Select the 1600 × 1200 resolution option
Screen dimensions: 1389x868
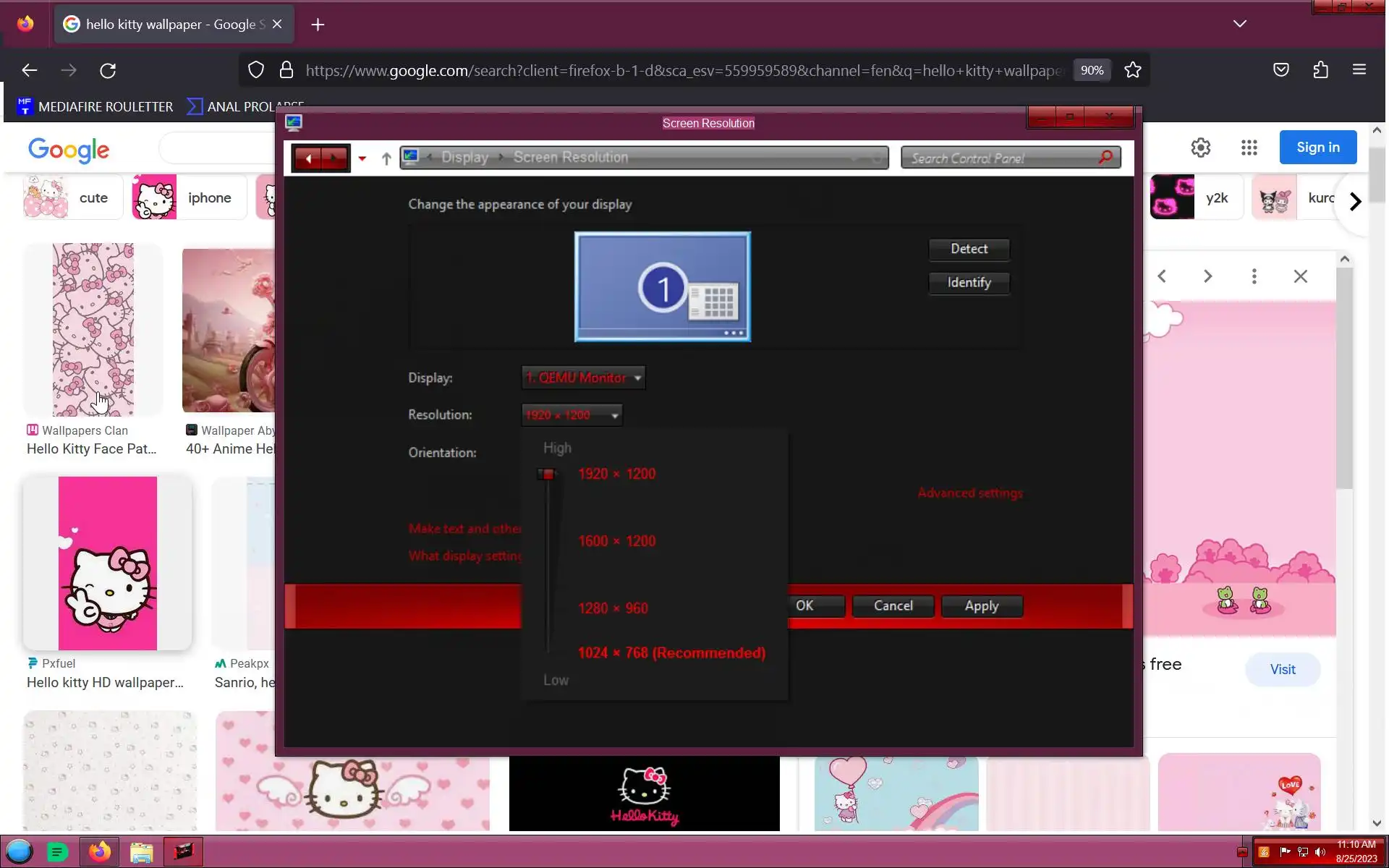[x=616, y=541]
